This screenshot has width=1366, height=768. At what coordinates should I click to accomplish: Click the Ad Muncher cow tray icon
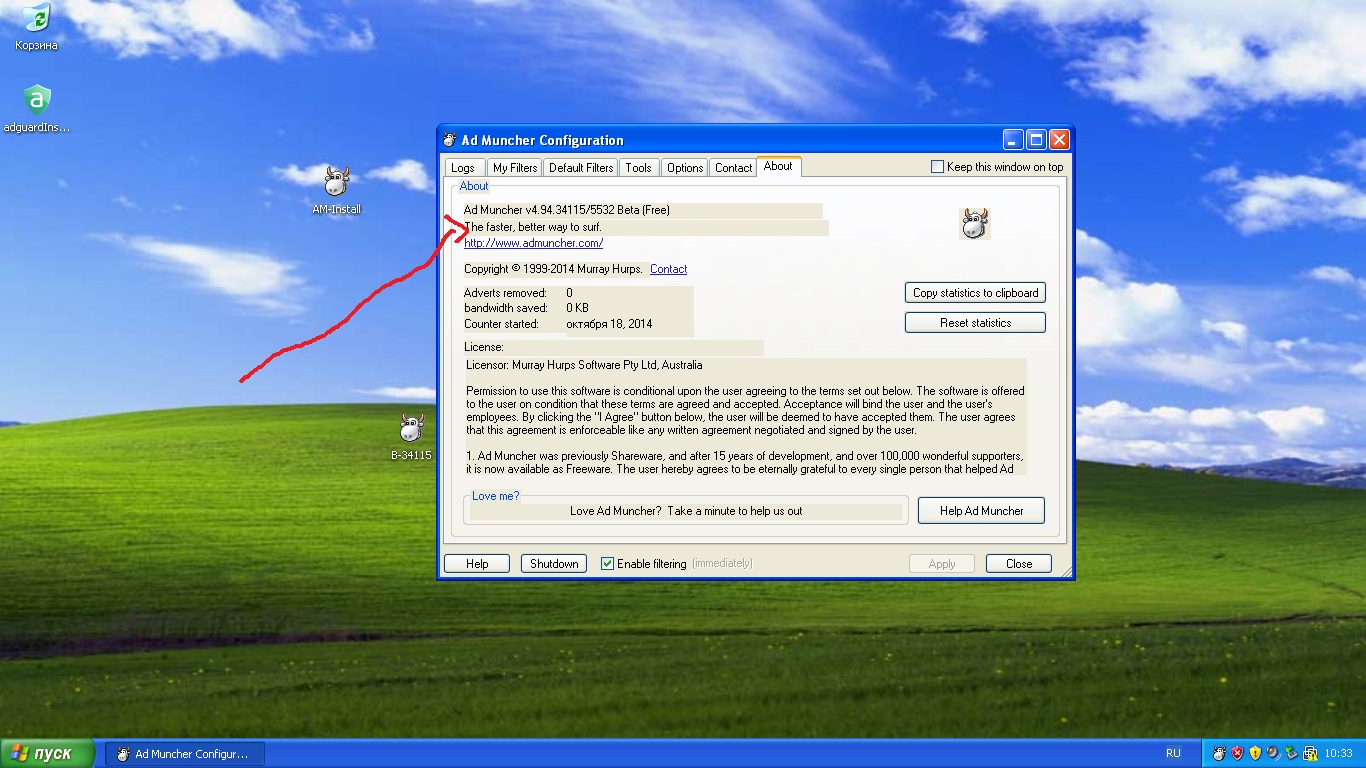coord(1219,753)
